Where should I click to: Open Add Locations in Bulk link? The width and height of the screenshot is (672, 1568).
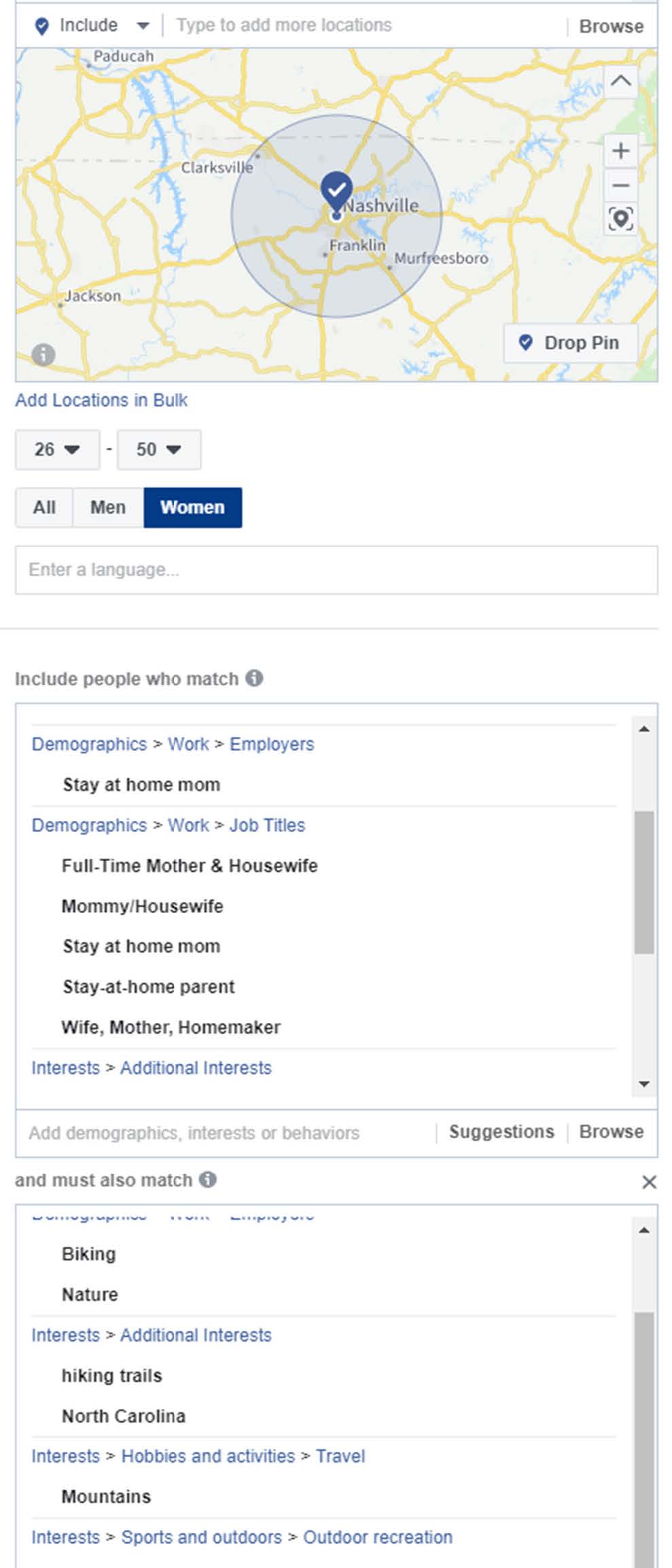coord(101,400)
